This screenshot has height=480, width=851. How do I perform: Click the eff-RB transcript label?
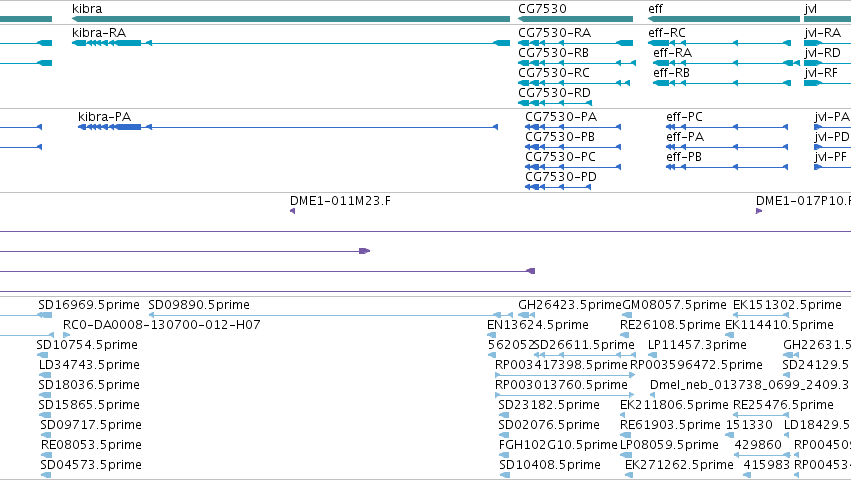coord(672,73)
